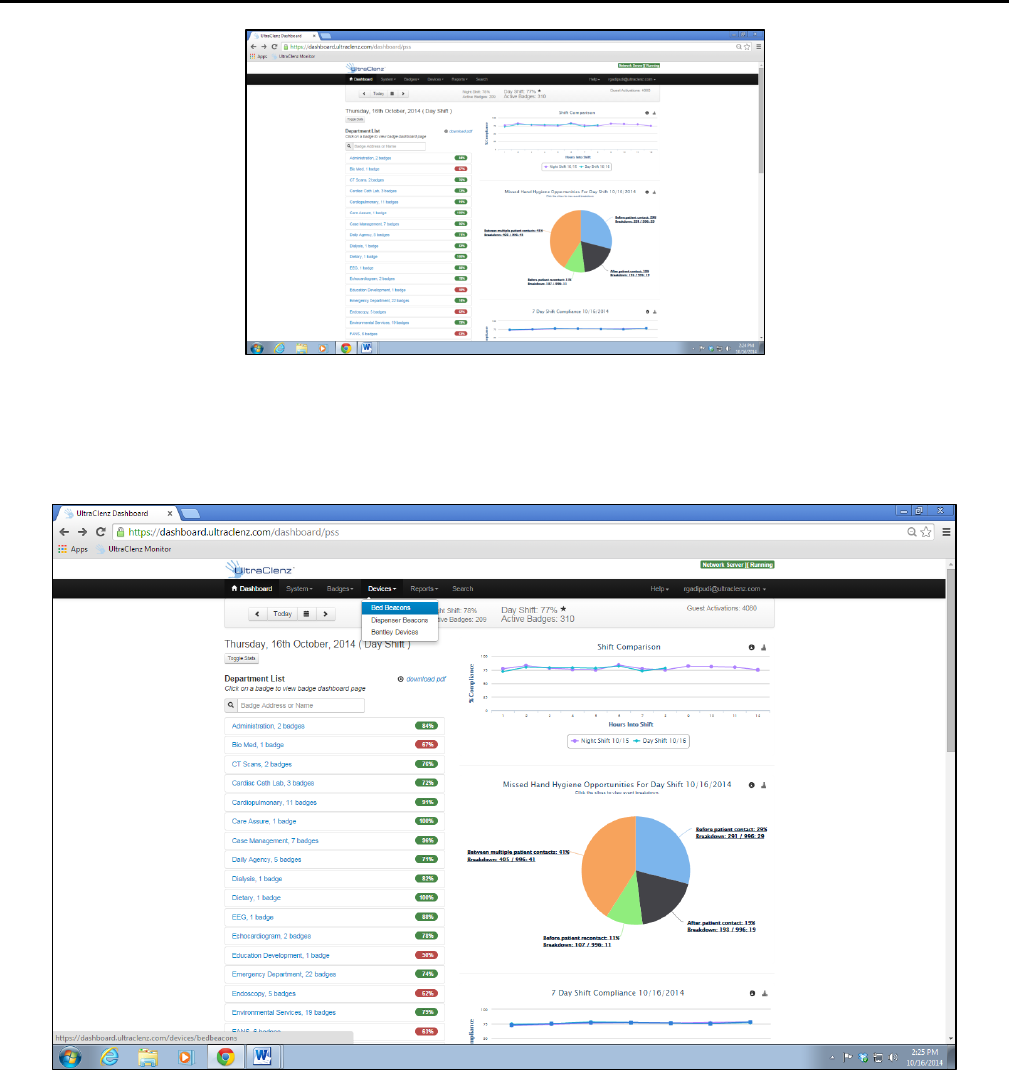
Task: Open the System dropdown in the lower screenshot navbar
Action: 299,589
